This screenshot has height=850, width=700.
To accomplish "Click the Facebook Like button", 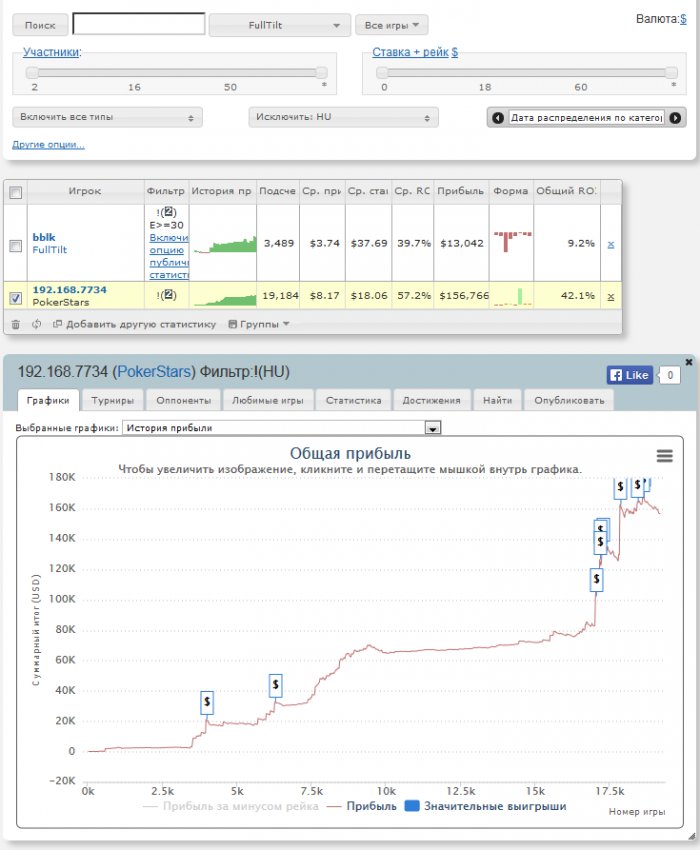I will pyautogui.click(x=630, y=375).
